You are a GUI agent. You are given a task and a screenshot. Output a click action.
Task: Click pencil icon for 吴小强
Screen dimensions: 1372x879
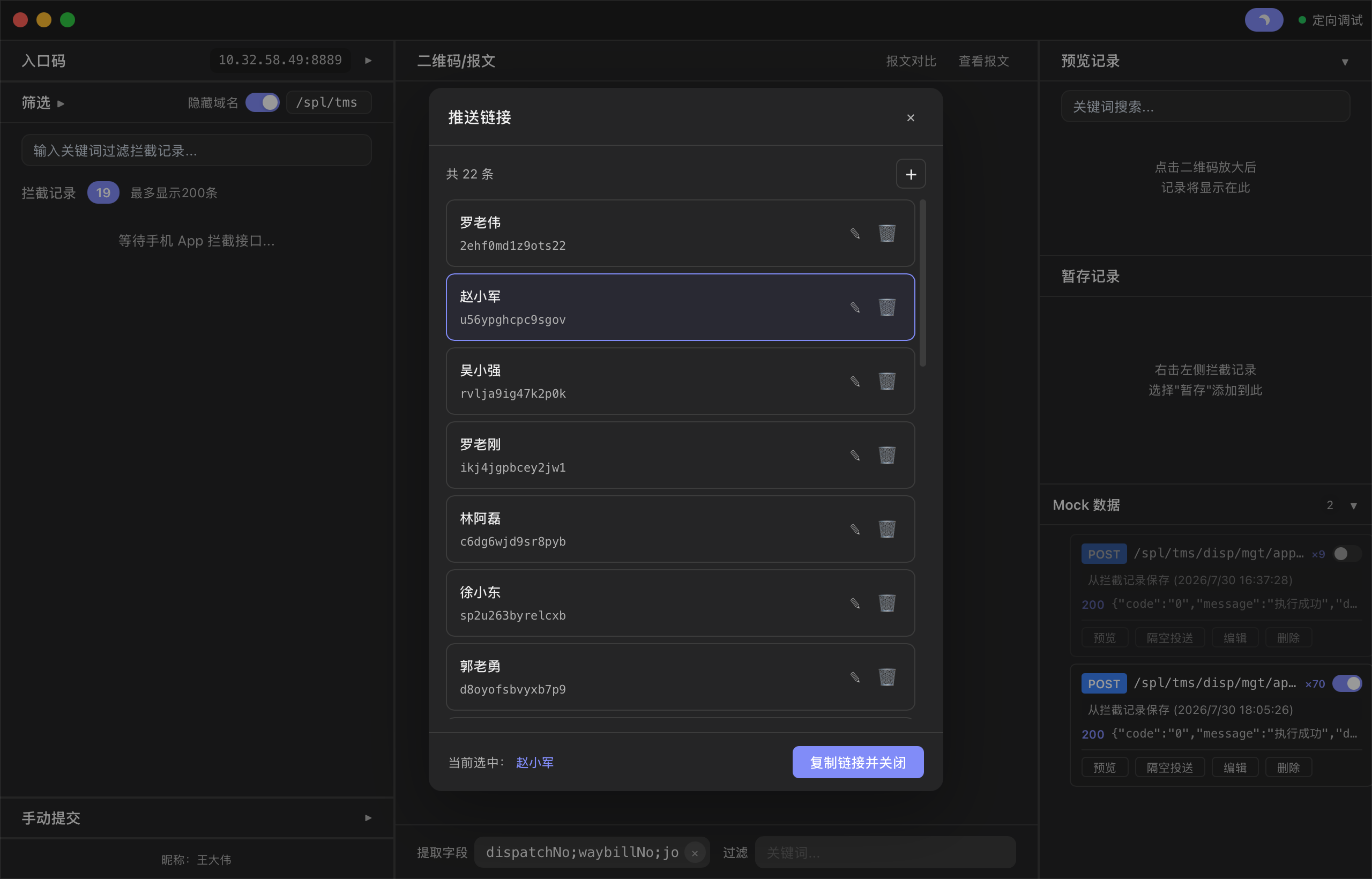(x=855, y=381)
